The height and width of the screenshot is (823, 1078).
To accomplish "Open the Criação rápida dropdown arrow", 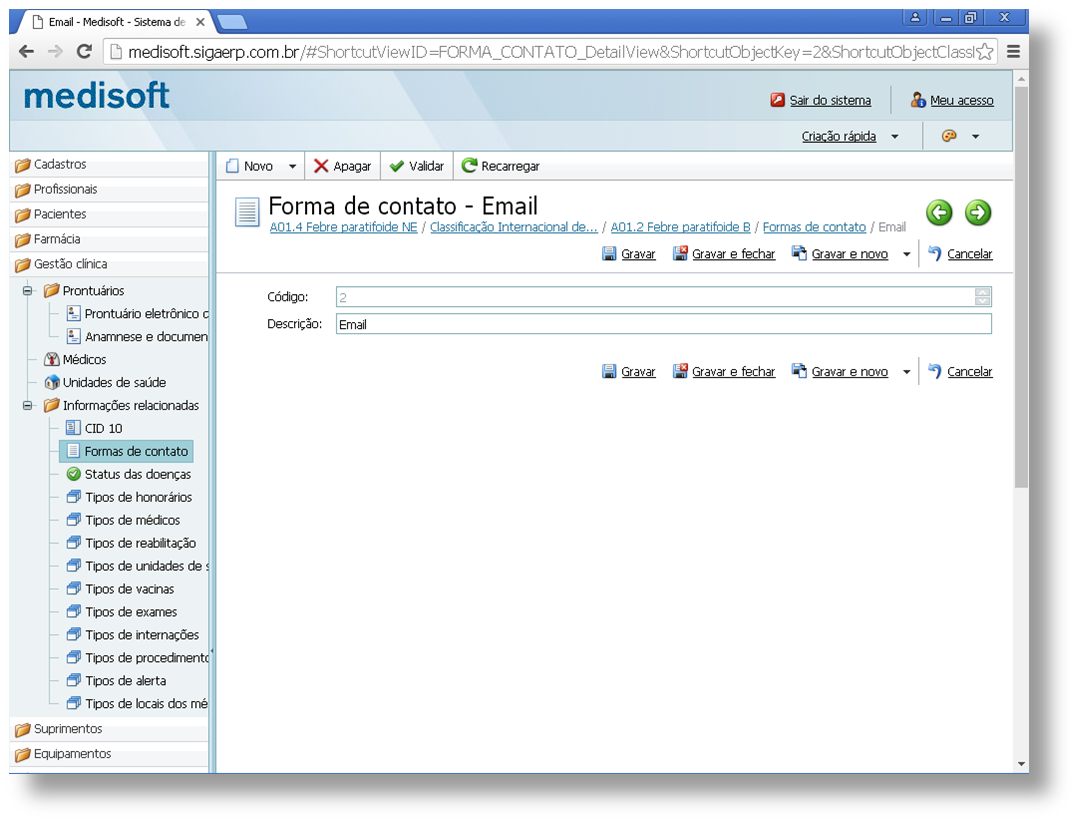I will [894, 137].
